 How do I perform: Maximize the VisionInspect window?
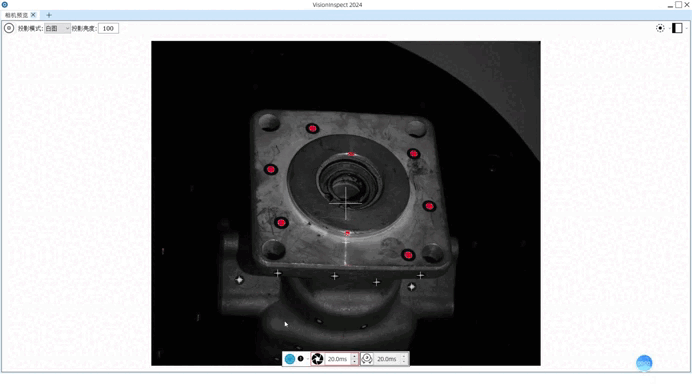coord(678,5)
